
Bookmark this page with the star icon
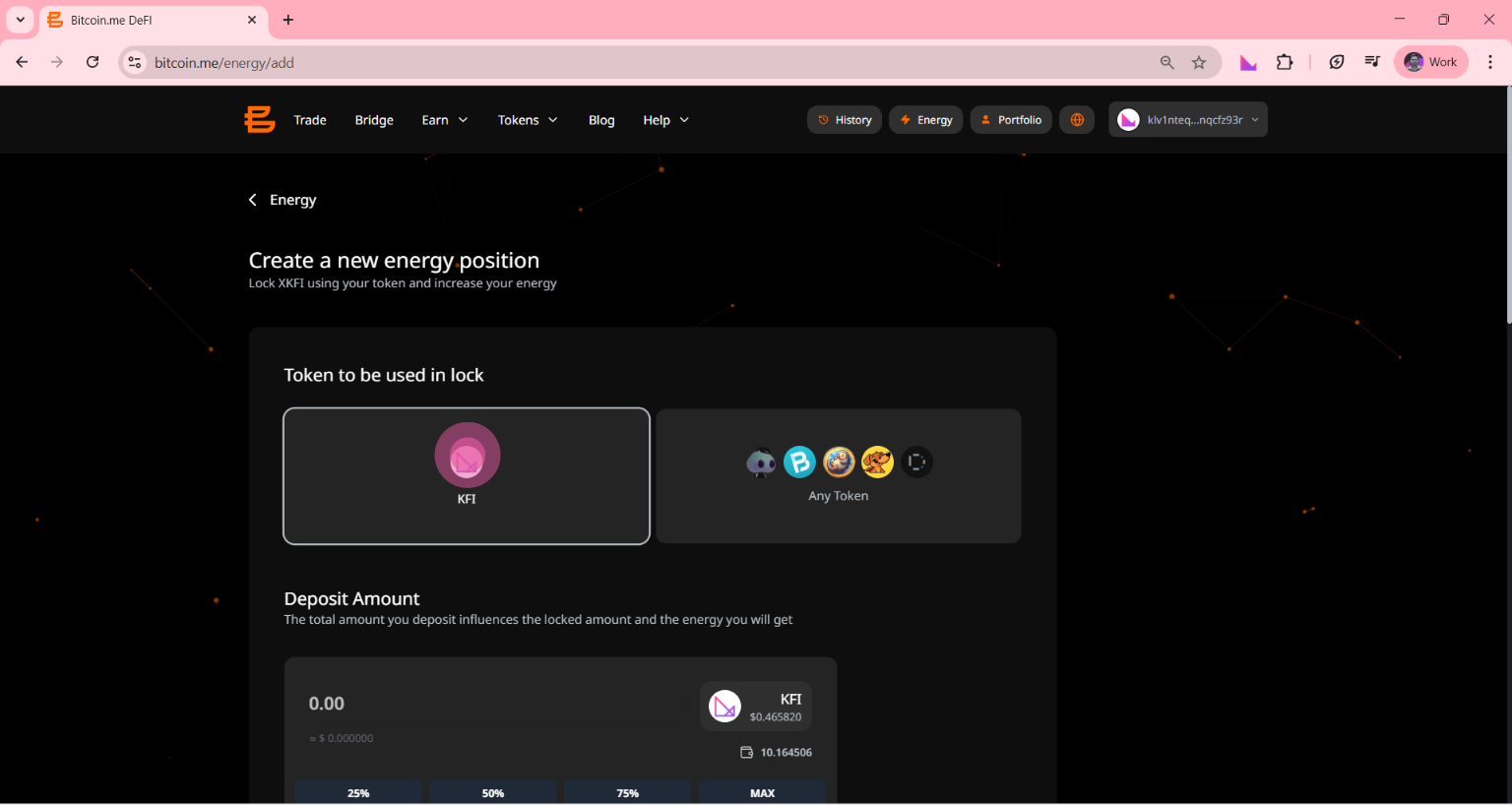point(1199,63)
